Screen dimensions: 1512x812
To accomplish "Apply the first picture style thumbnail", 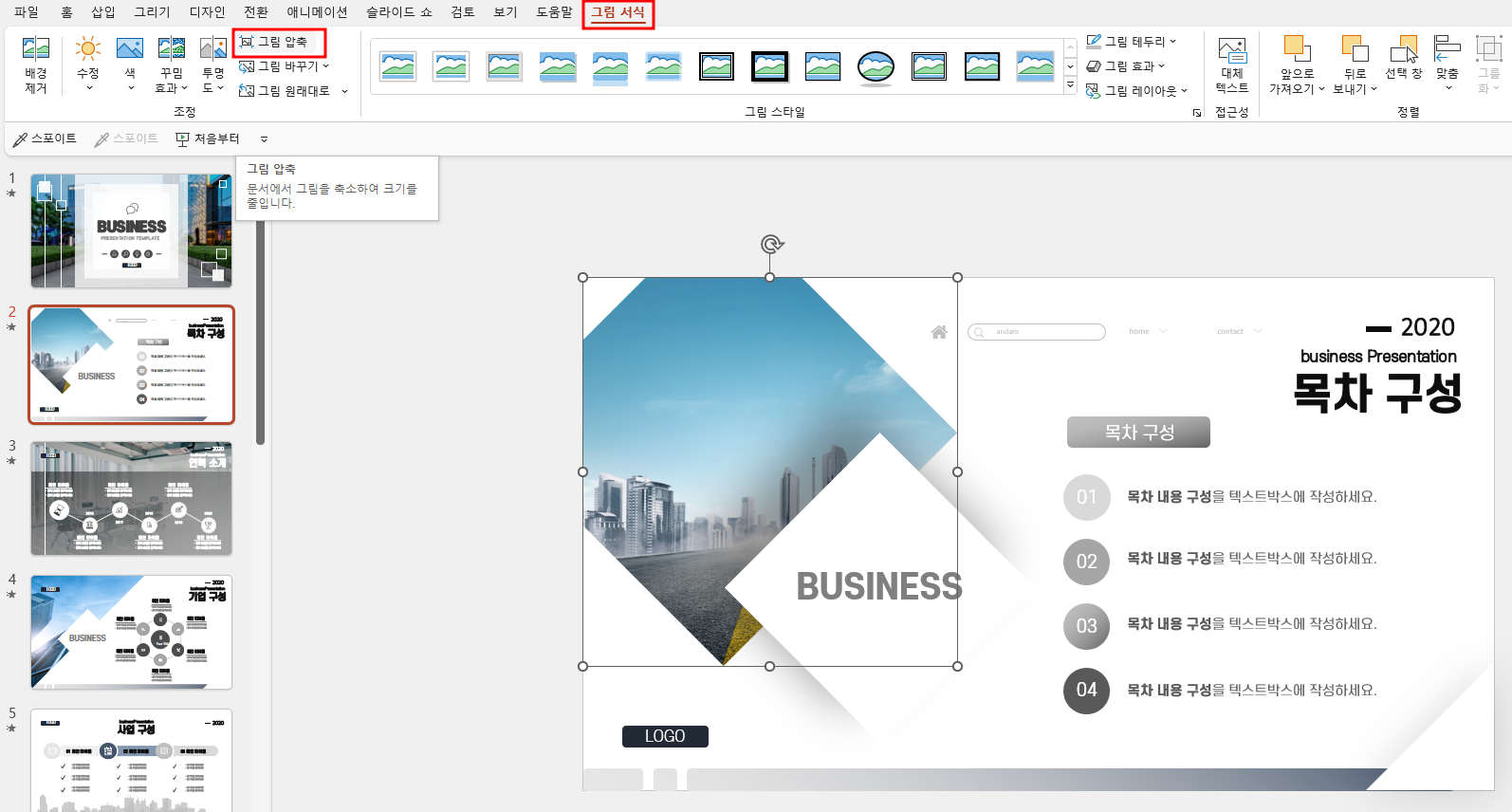I will click(398, 66).
